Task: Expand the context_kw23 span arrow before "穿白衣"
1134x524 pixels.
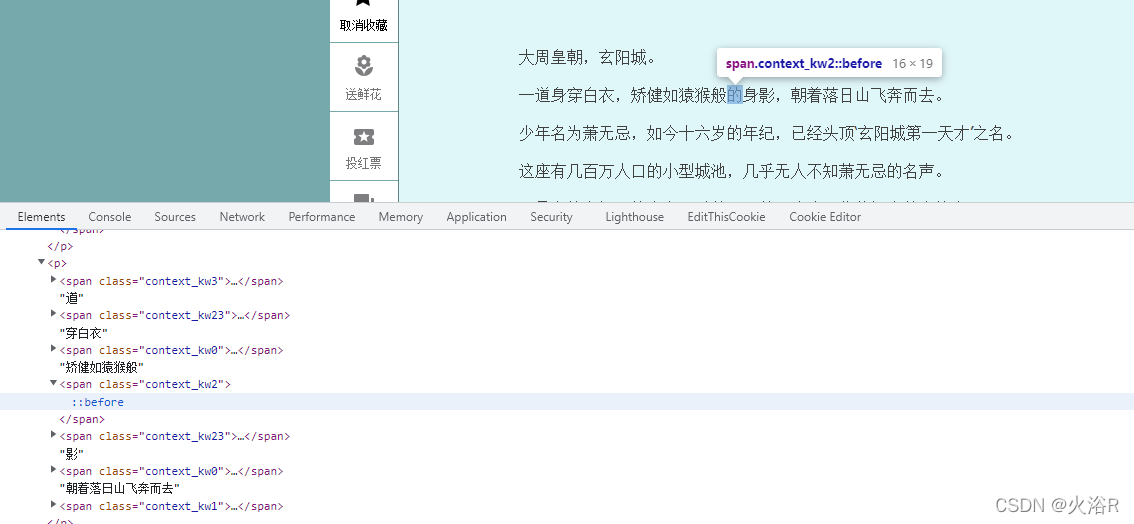Action: [54, 314]
